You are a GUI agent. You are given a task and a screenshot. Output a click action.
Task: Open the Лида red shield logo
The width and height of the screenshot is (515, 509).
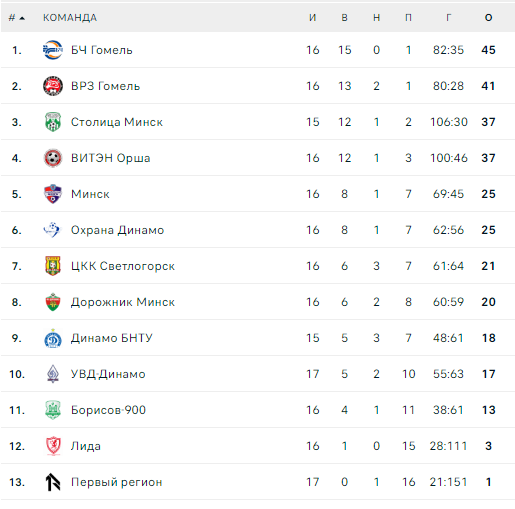(x=53, y=446)
